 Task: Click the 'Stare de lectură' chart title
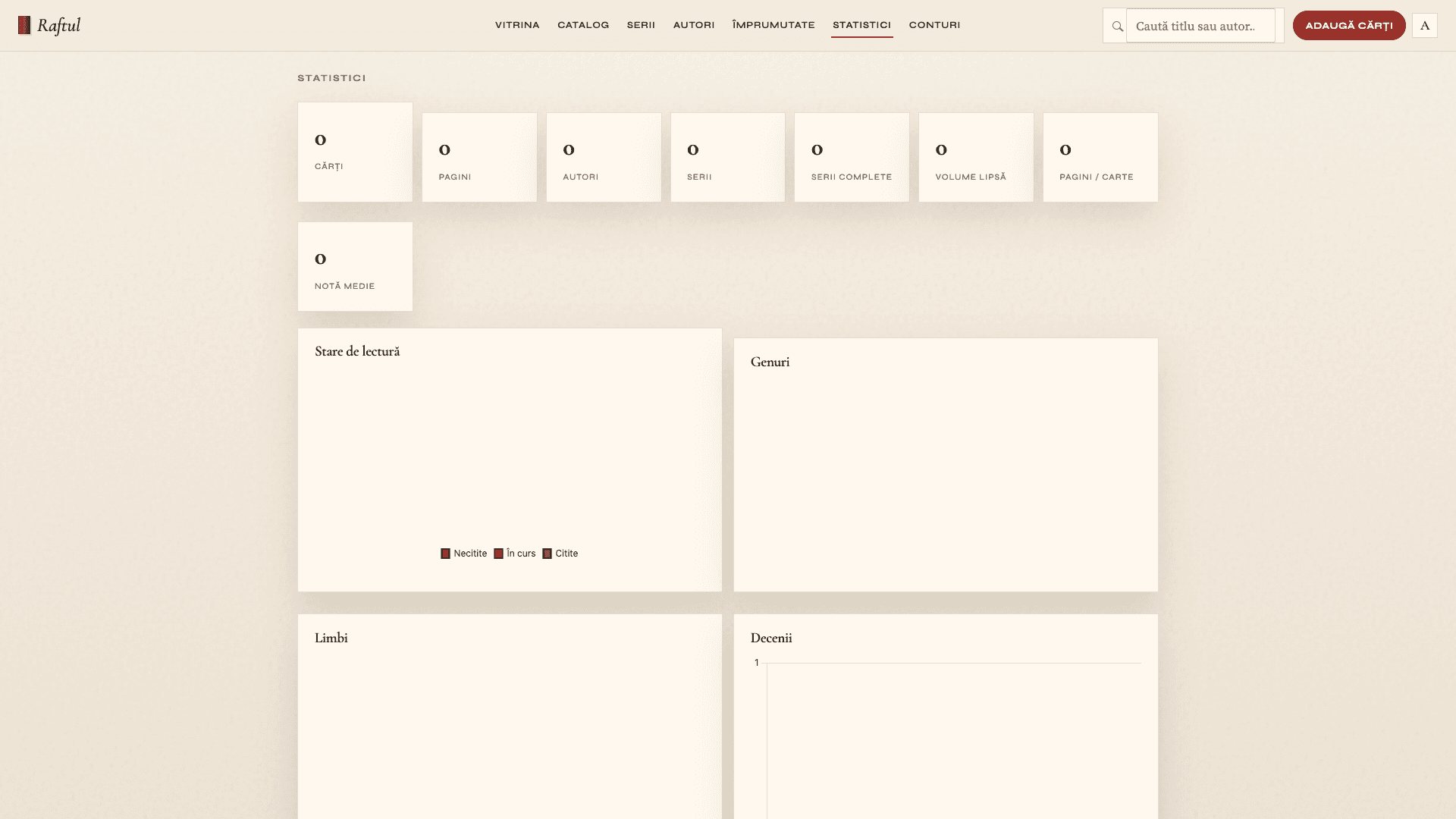[x=357, y=352]
